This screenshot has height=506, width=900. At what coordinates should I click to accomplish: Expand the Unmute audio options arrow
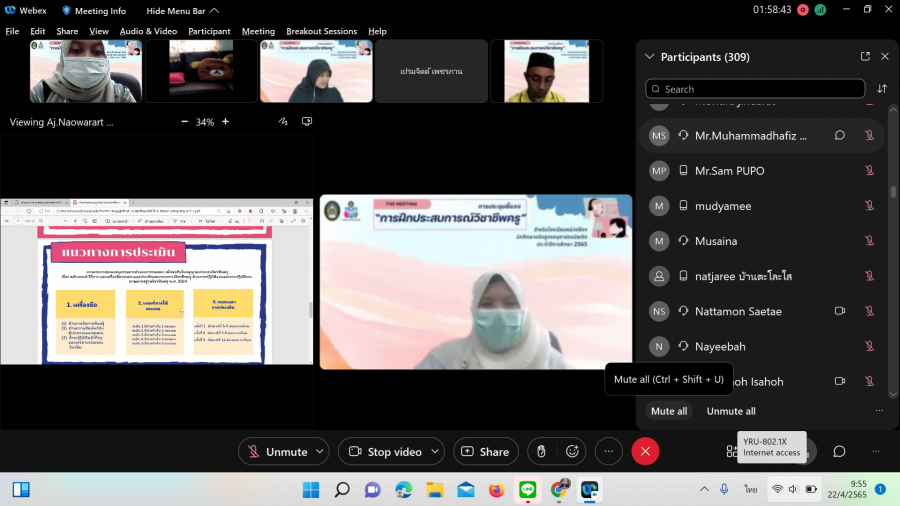(x=319, y=452)
